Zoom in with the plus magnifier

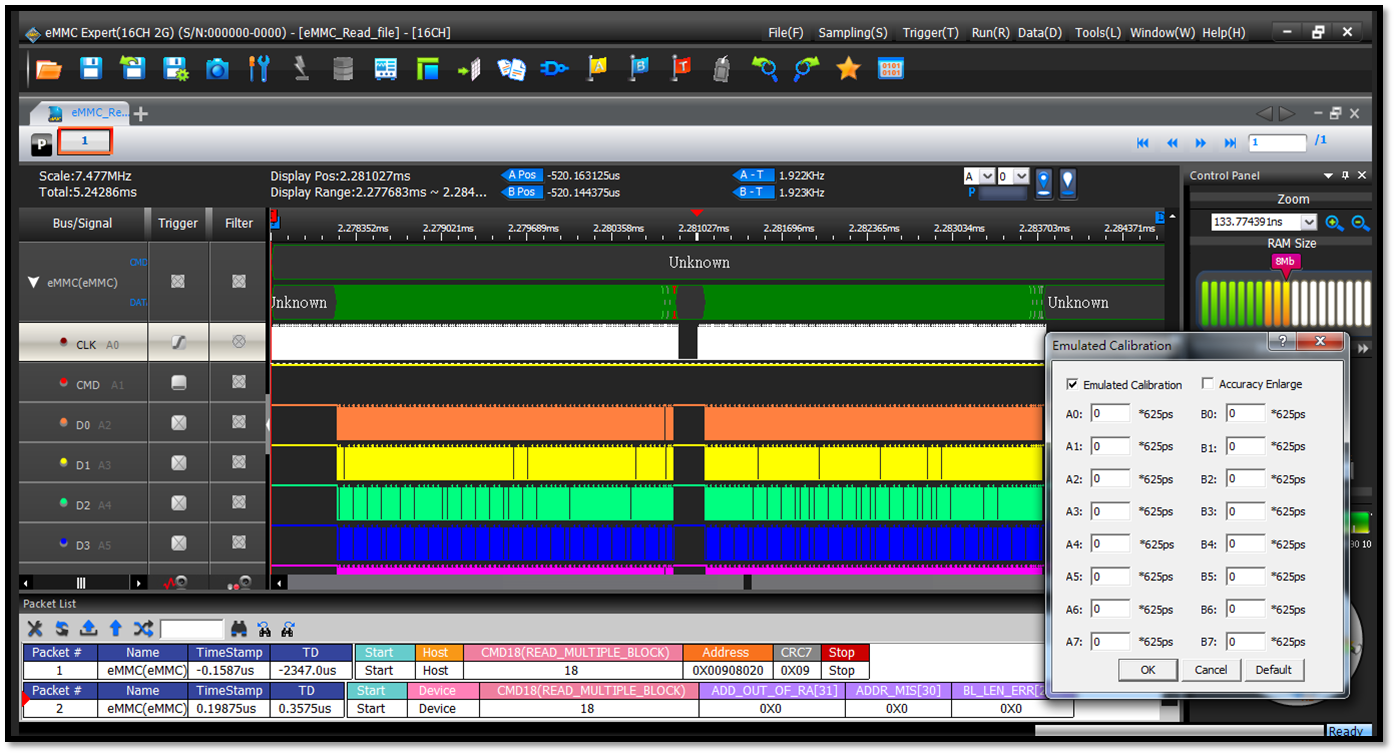click(1335, 223)
